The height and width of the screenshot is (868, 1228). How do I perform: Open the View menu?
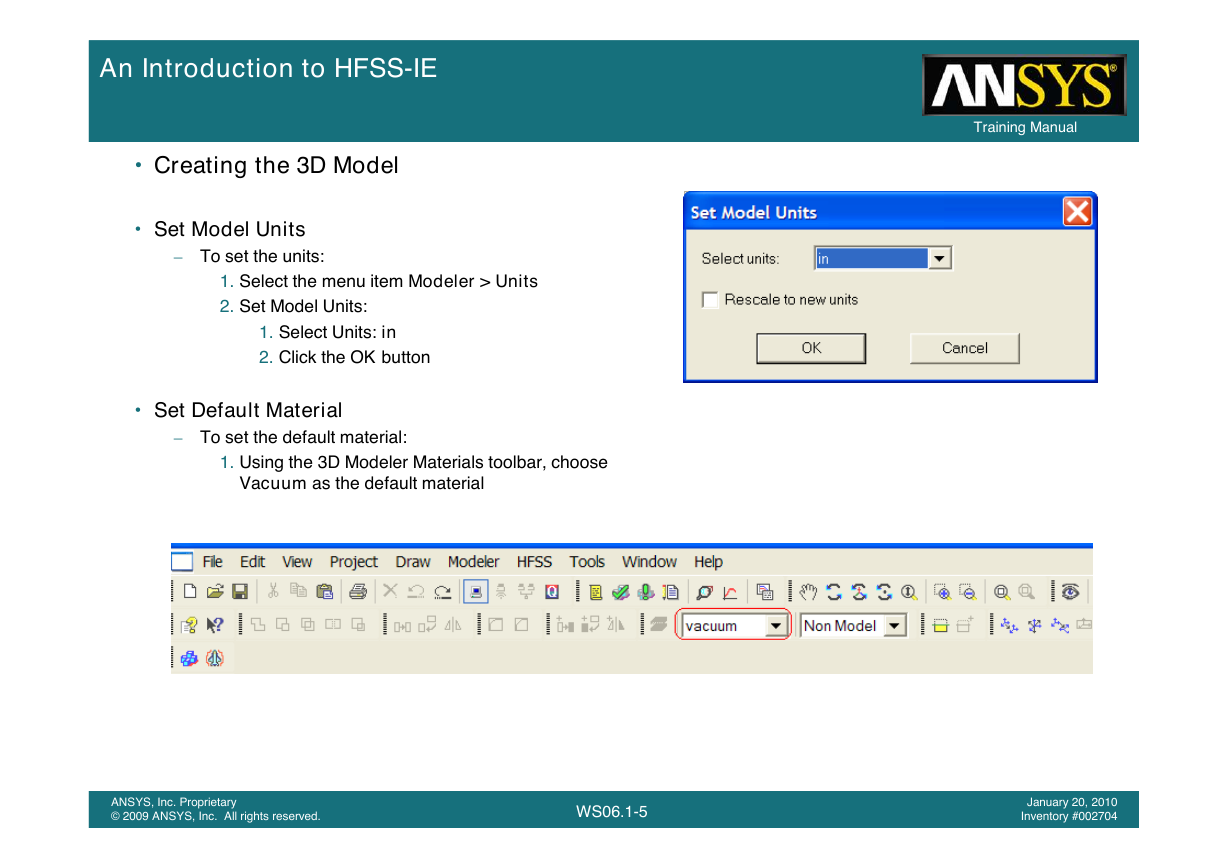click(297, 562)
